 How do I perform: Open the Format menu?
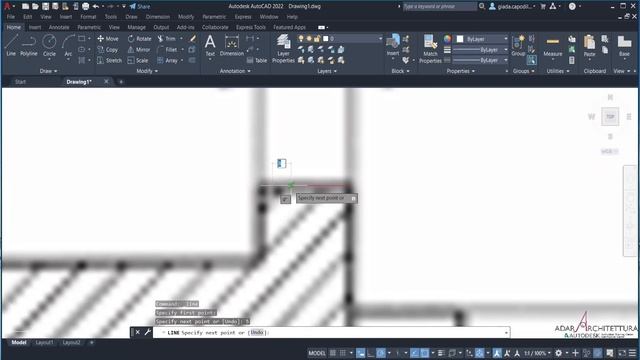pos(88,17)
